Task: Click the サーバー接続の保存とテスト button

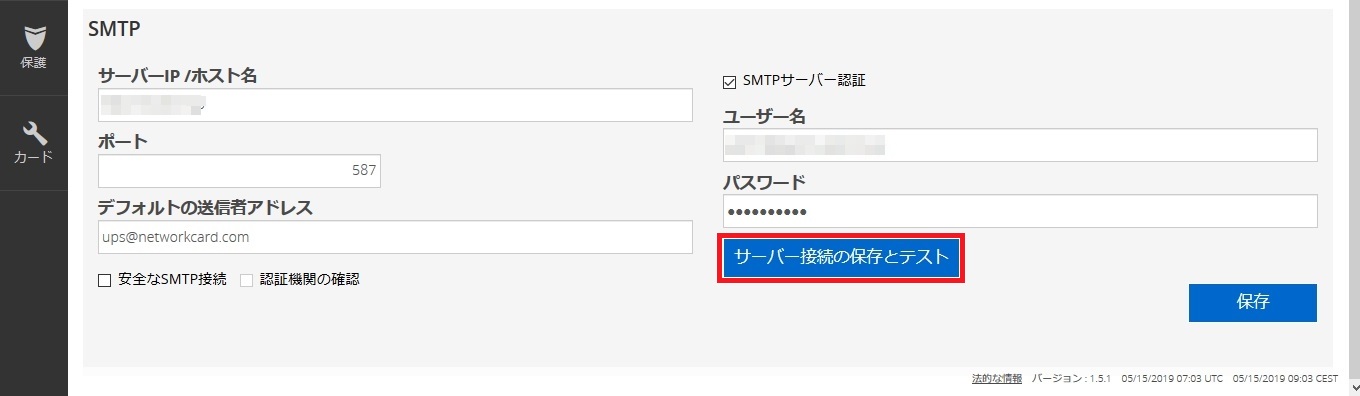Action: [x=841, y=258]
